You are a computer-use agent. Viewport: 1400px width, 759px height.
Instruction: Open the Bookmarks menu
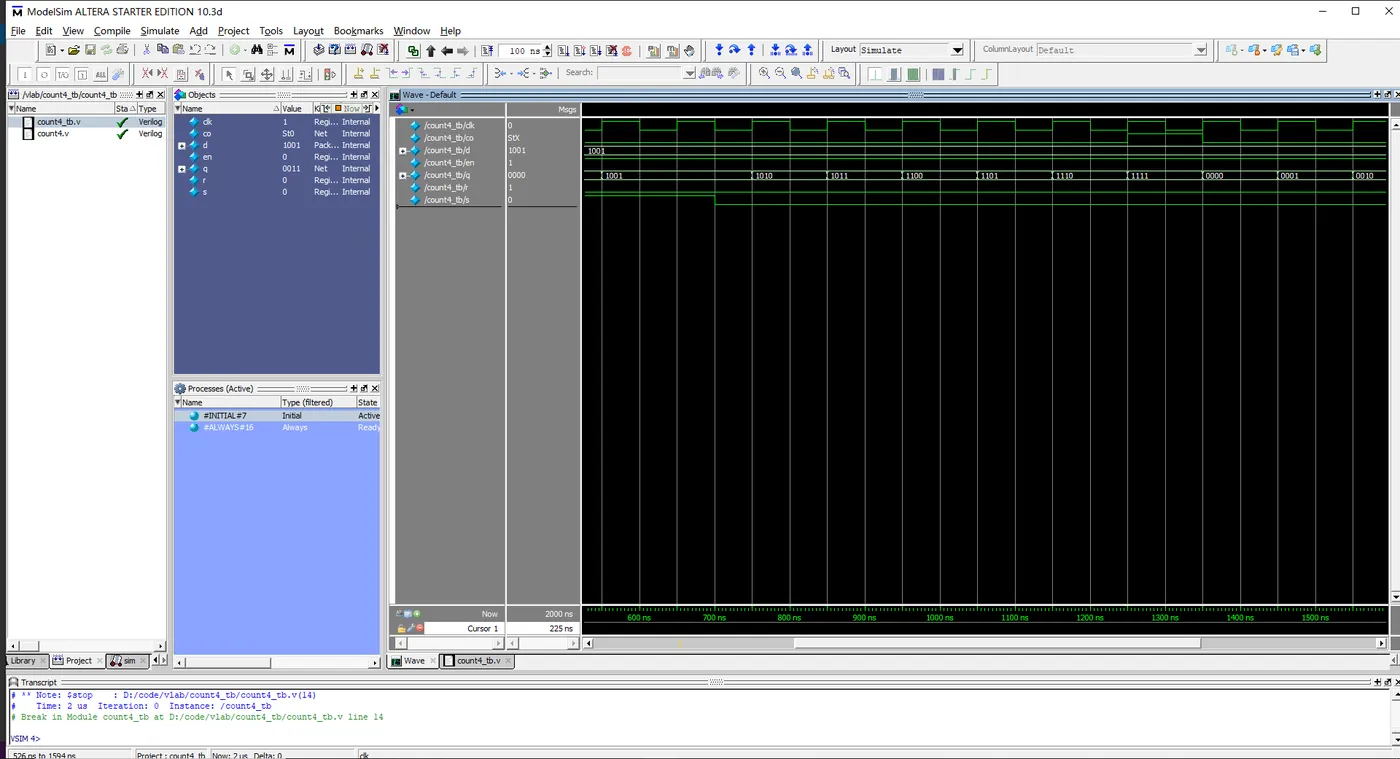[x=359, y=31]
